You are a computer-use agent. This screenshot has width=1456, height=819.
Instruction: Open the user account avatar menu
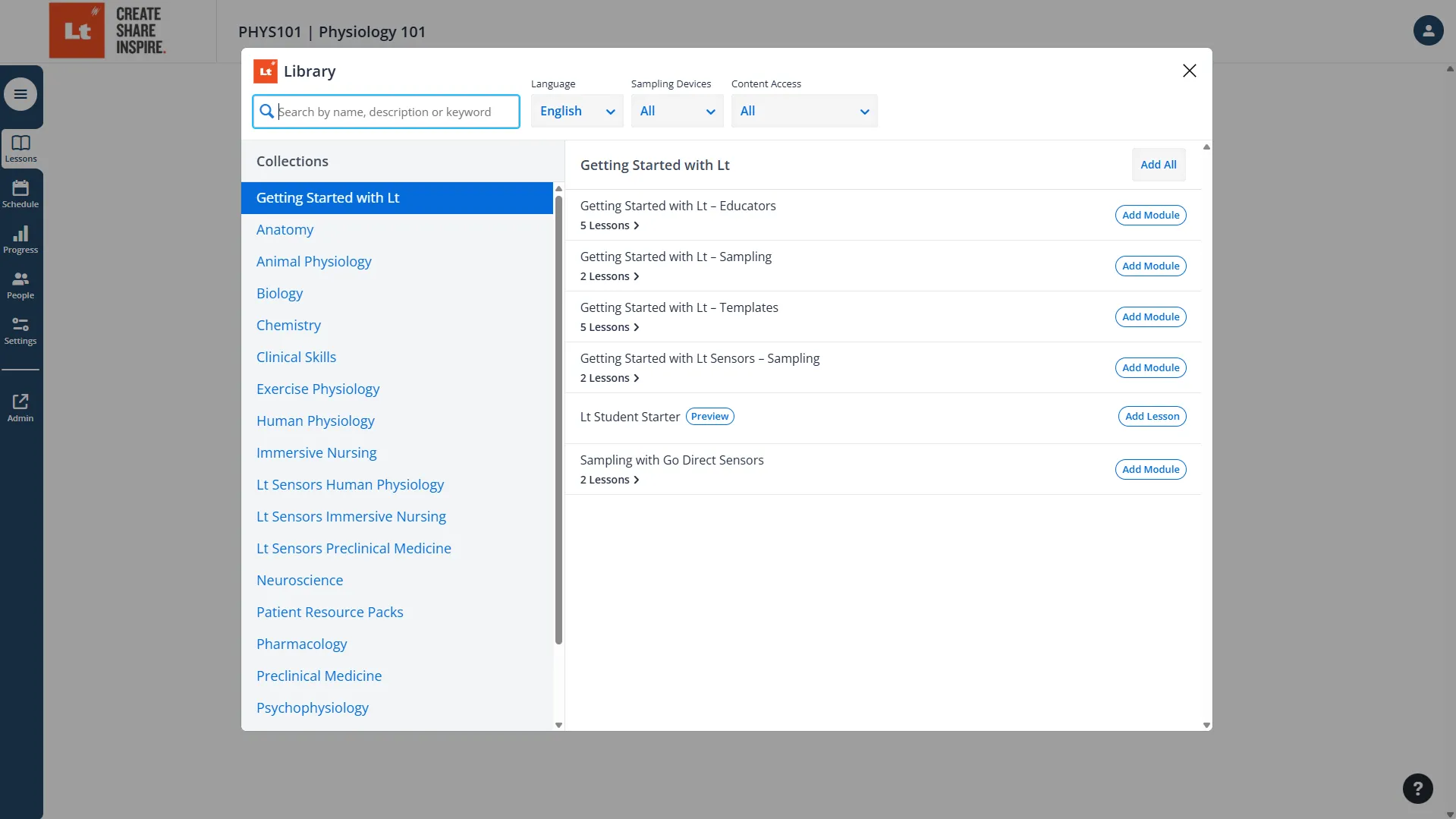[1428, 30]
